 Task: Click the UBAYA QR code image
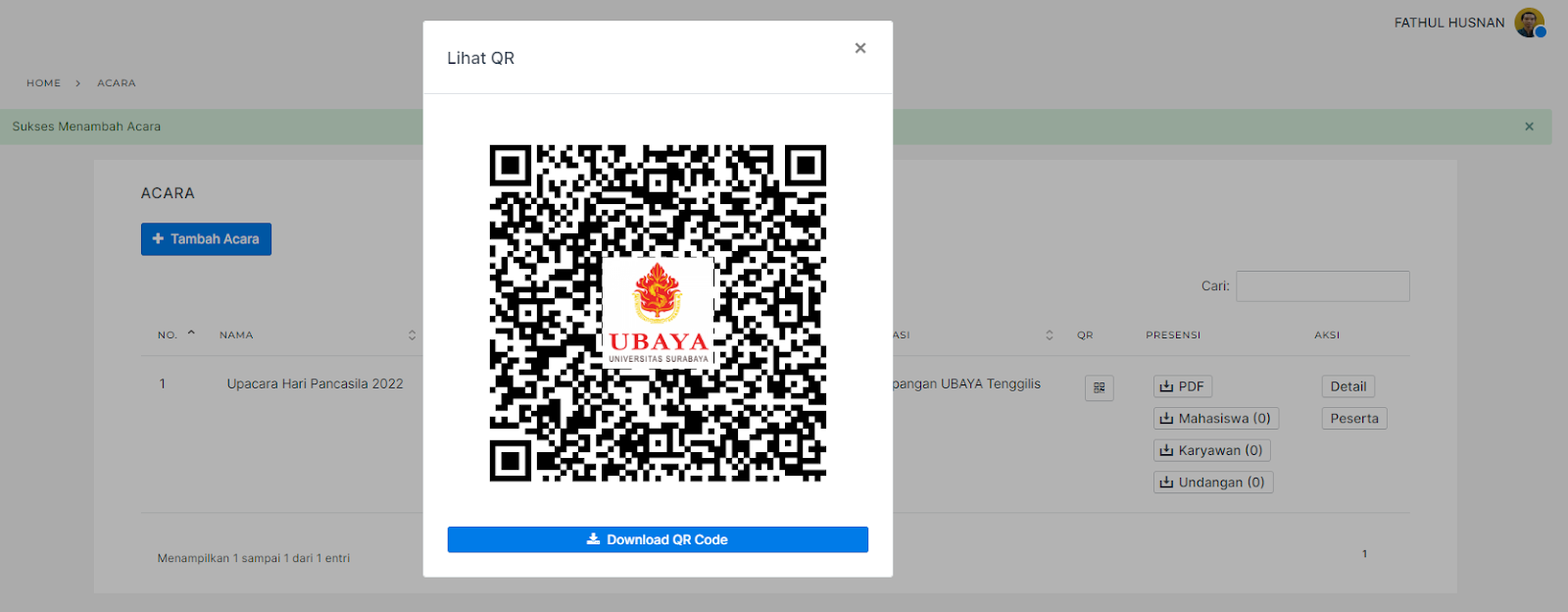click(658, 313)
